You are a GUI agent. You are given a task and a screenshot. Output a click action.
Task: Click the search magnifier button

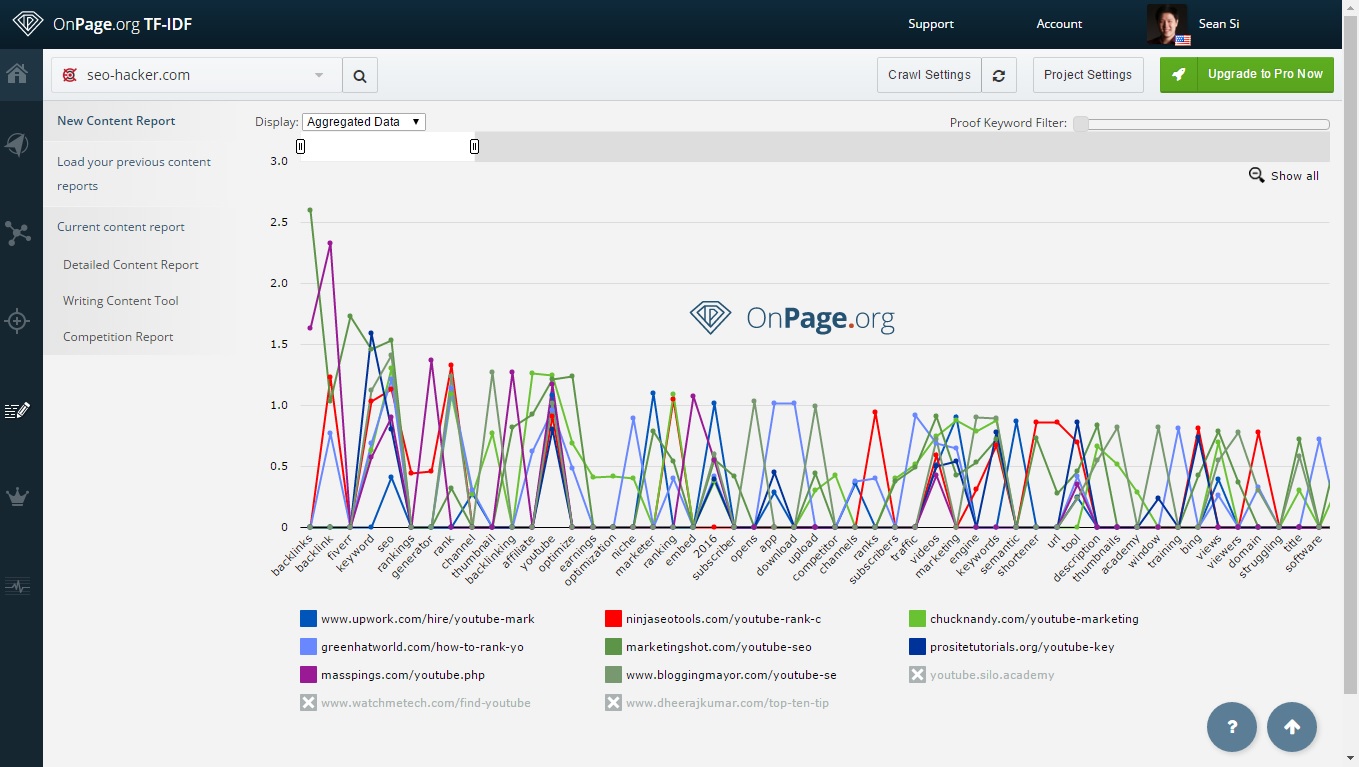(x=360, y=75)
